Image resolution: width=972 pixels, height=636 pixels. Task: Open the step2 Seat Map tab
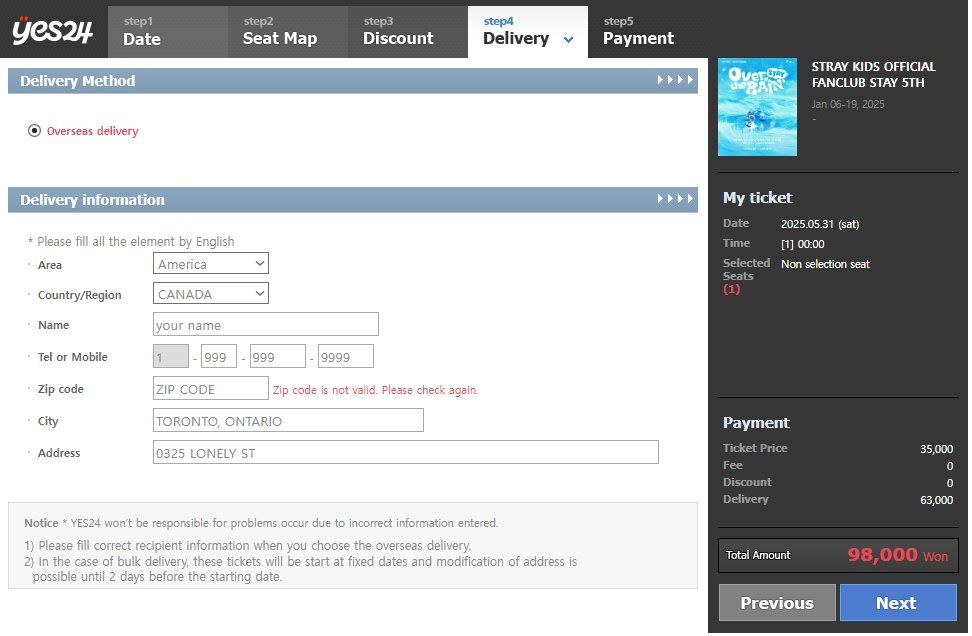coord(288,32)
